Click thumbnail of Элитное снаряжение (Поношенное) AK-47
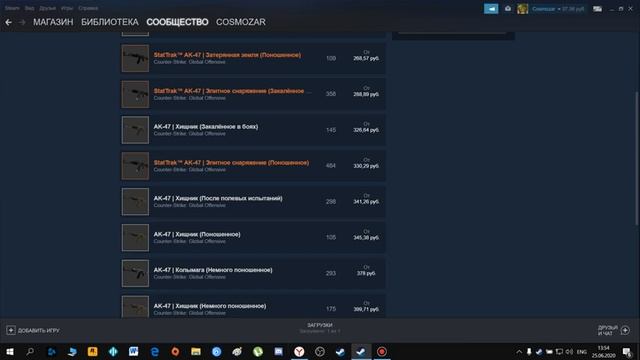This screenshot has width=640, height=360. 135,166
